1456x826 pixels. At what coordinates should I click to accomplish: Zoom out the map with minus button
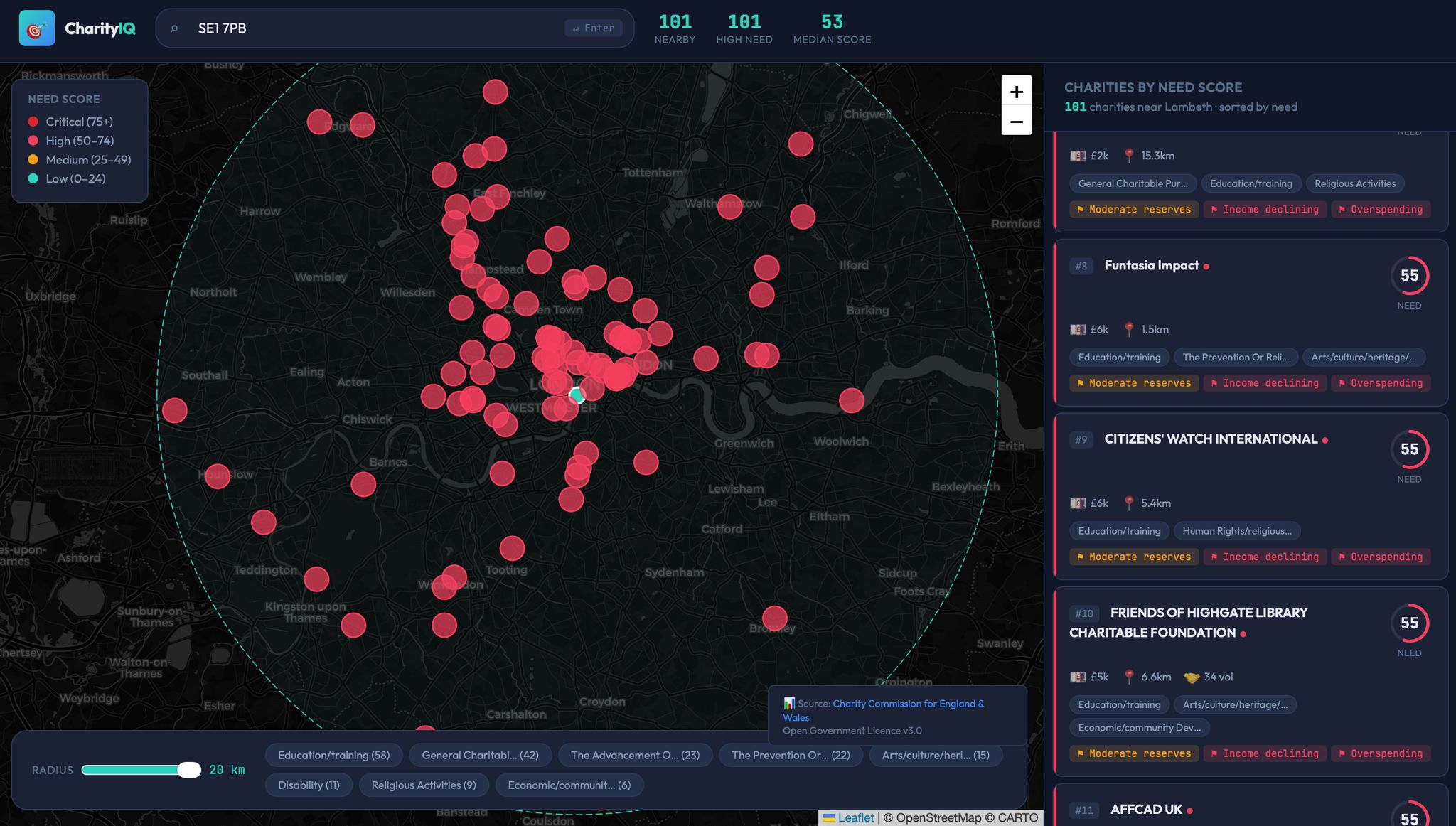tap(1016, 122)
